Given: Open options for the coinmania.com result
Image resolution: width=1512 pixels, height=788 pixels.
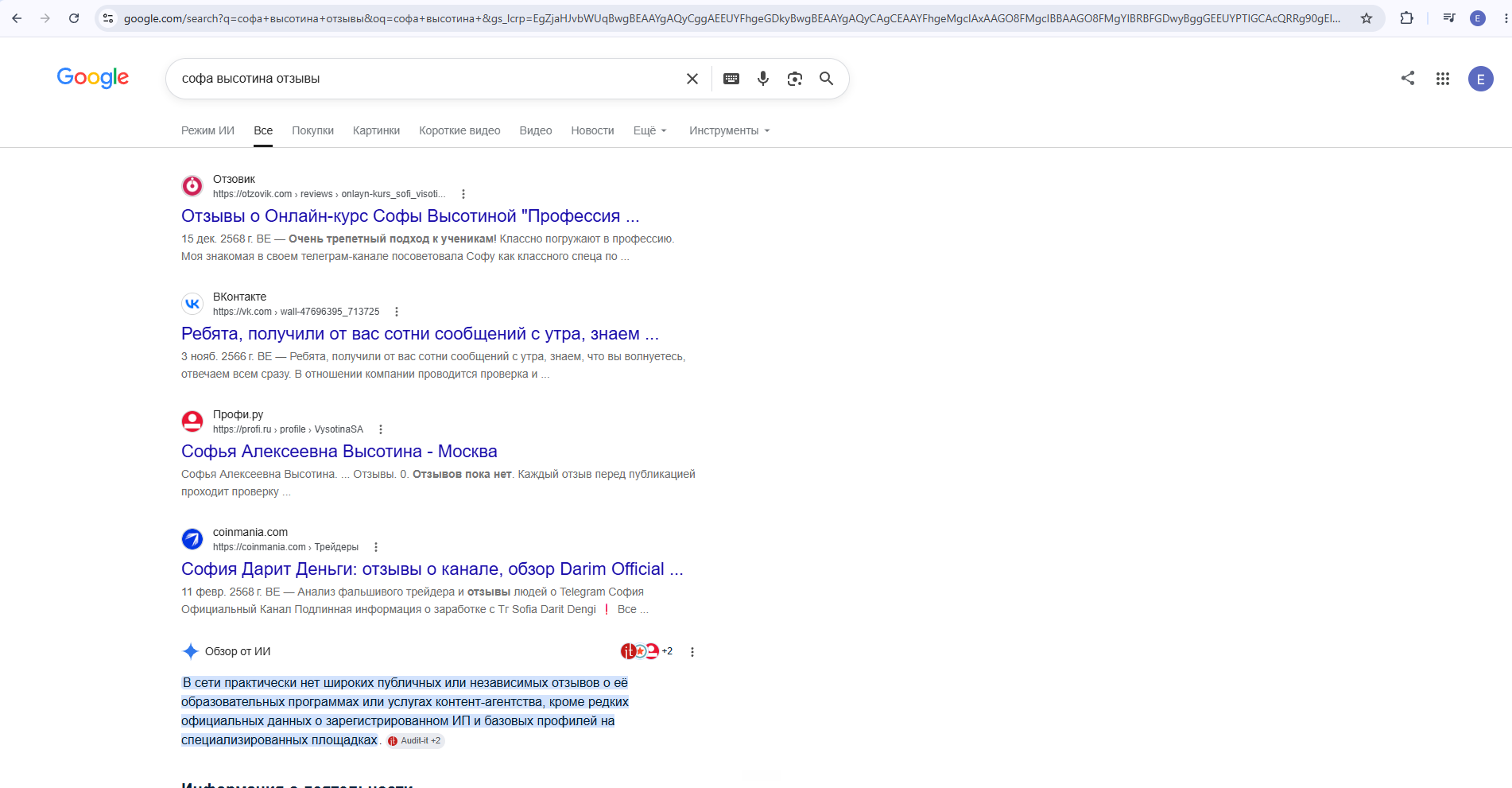Looking at the screenshot, I should click(x=376, y=547).
